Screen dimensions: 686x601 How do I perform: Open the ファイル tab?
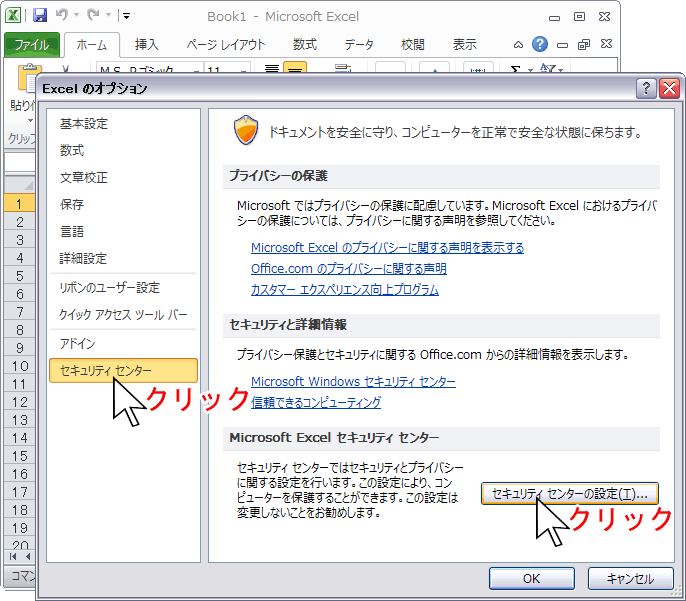pos(32,45)
